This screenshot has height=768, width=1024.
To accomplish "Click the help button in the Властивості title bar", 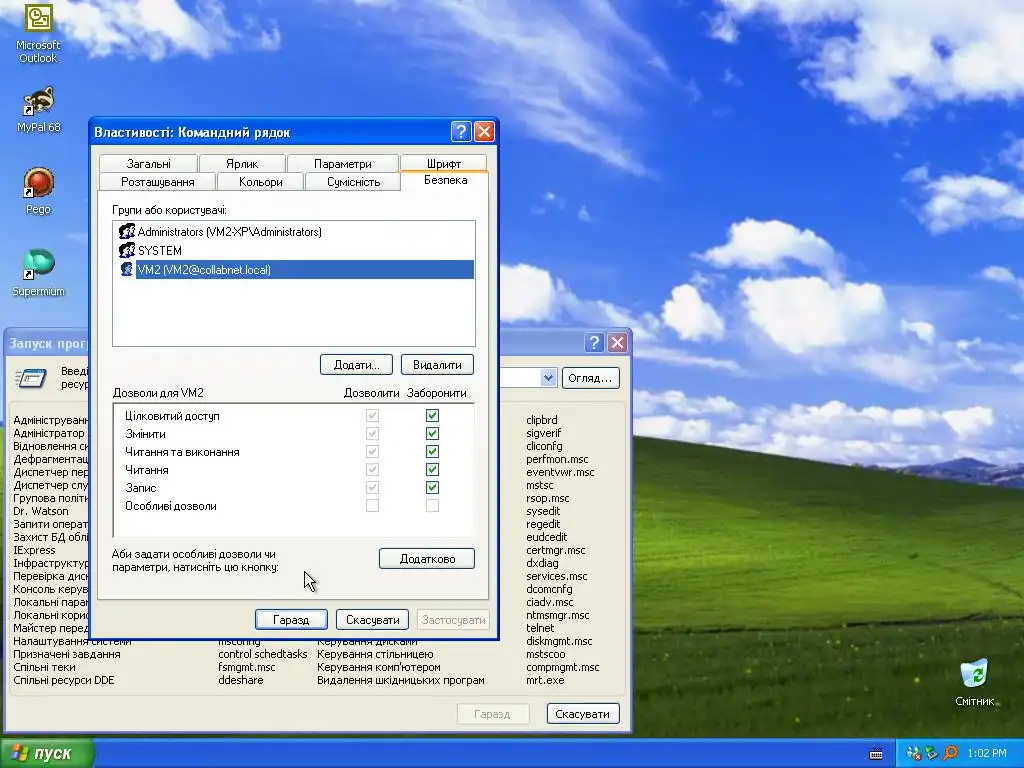I will click(461, 132).
